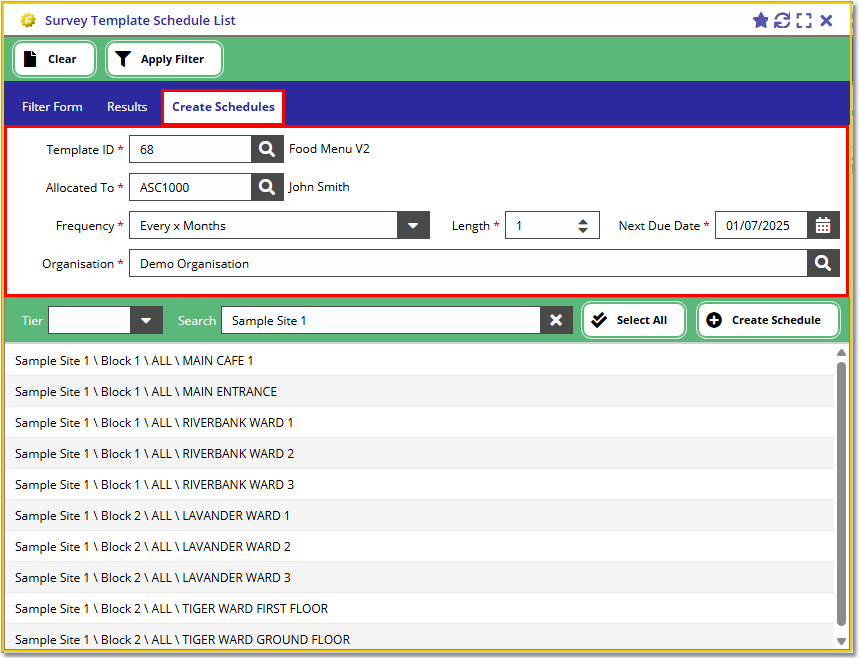Click the Select All button

pos(633,320)
